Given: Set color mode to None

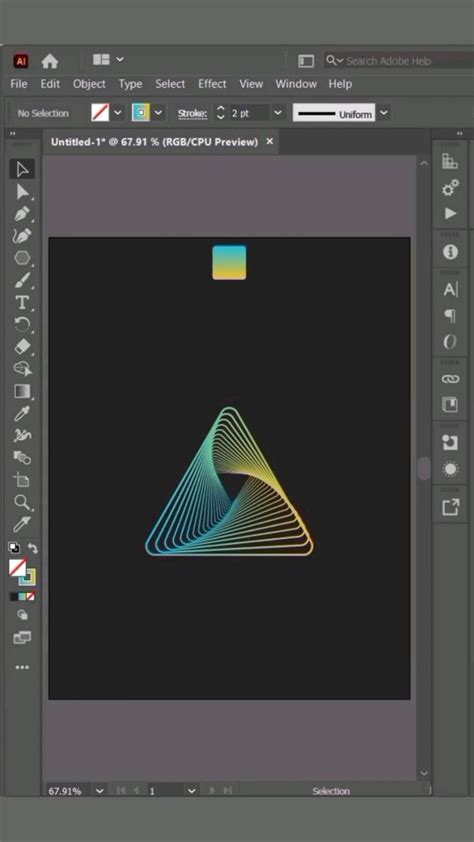Looking at the screenshot, I should (x=31, y=597).
